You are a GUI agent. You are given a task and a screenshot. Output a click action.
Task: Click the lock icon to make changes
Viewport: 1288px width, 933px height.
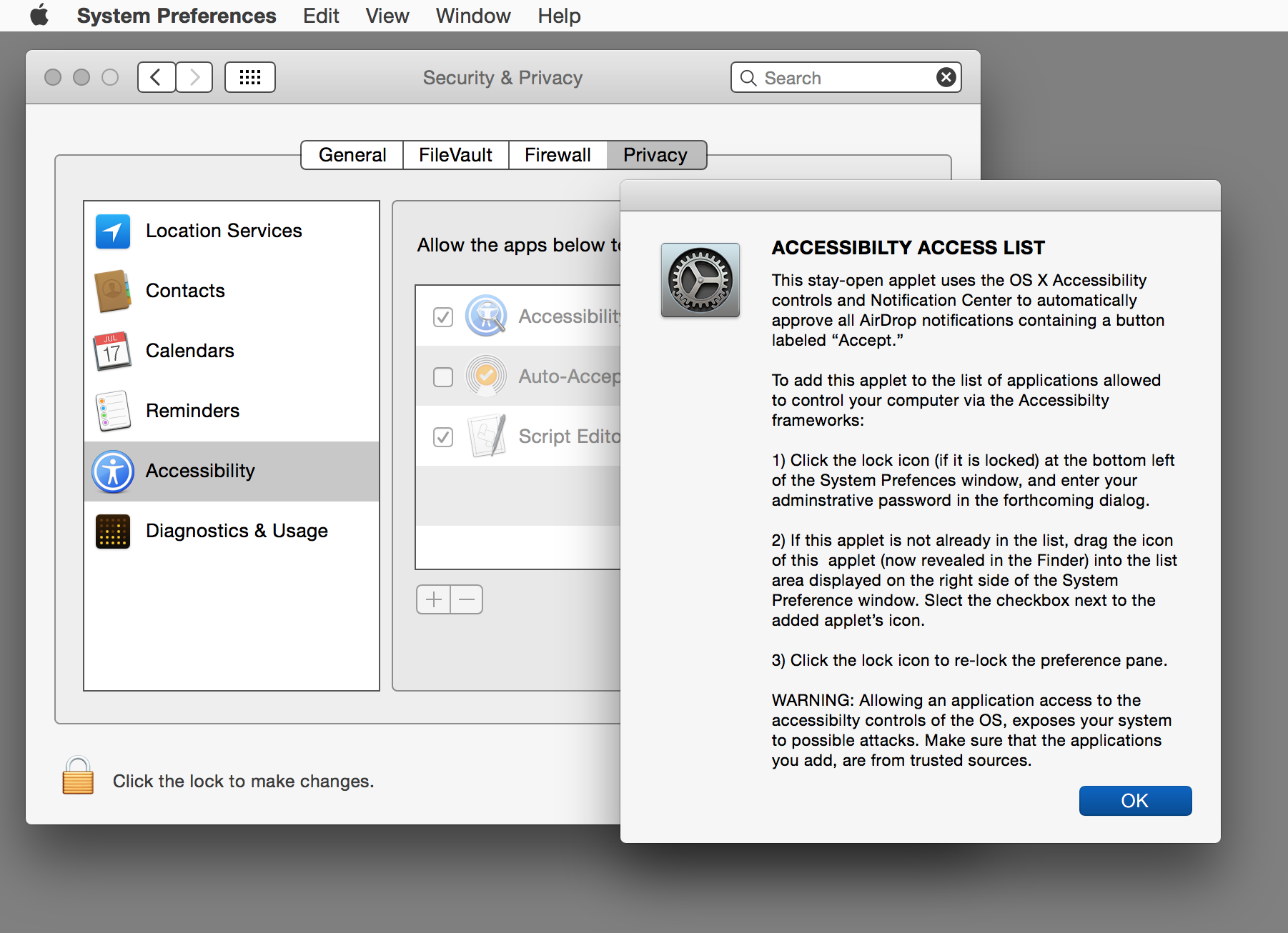[x=78, y=777]
